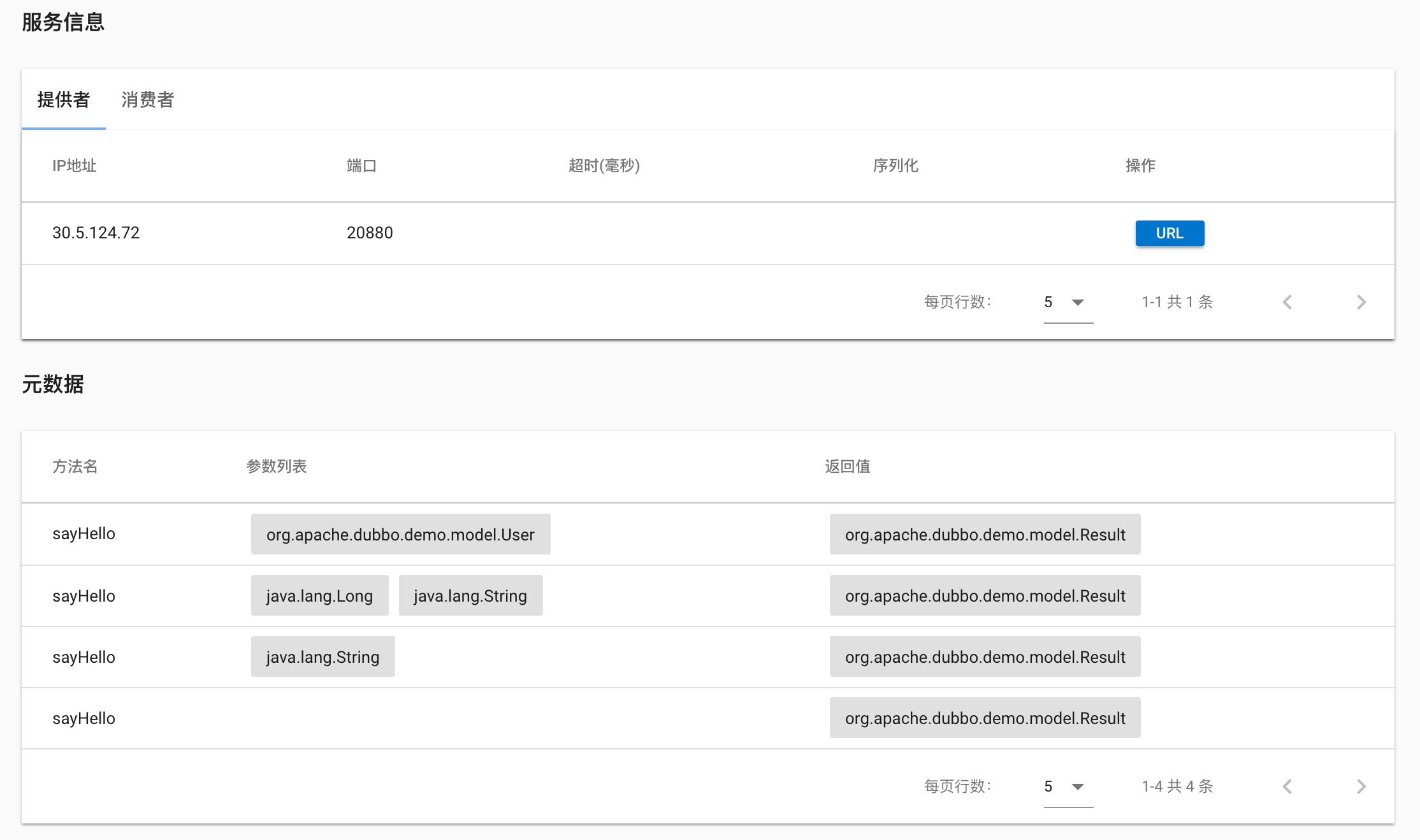Sort by the 端口 column header

tap(361, 166)
